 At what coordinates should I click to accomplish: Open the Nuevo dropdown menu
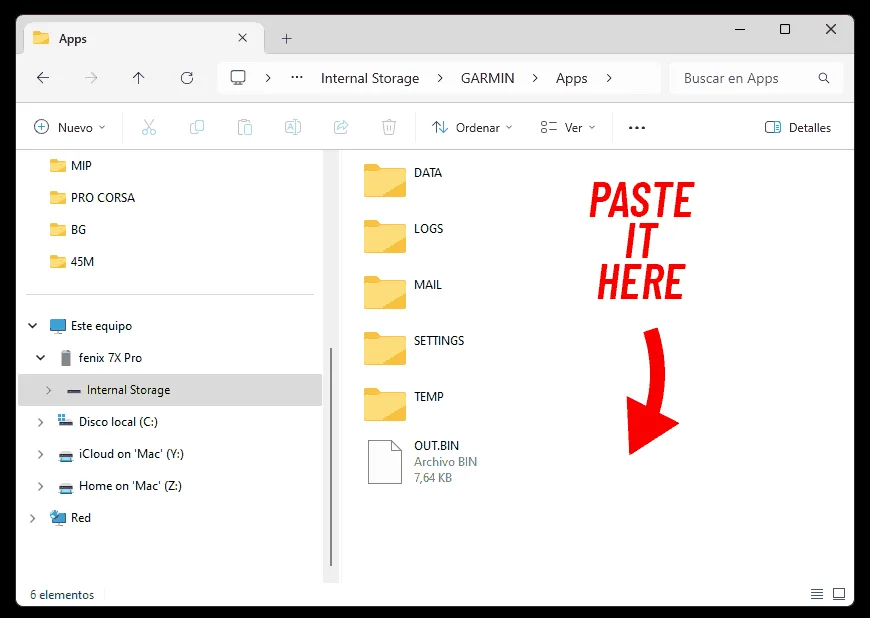pyautogui.click(x=69, y=127)
